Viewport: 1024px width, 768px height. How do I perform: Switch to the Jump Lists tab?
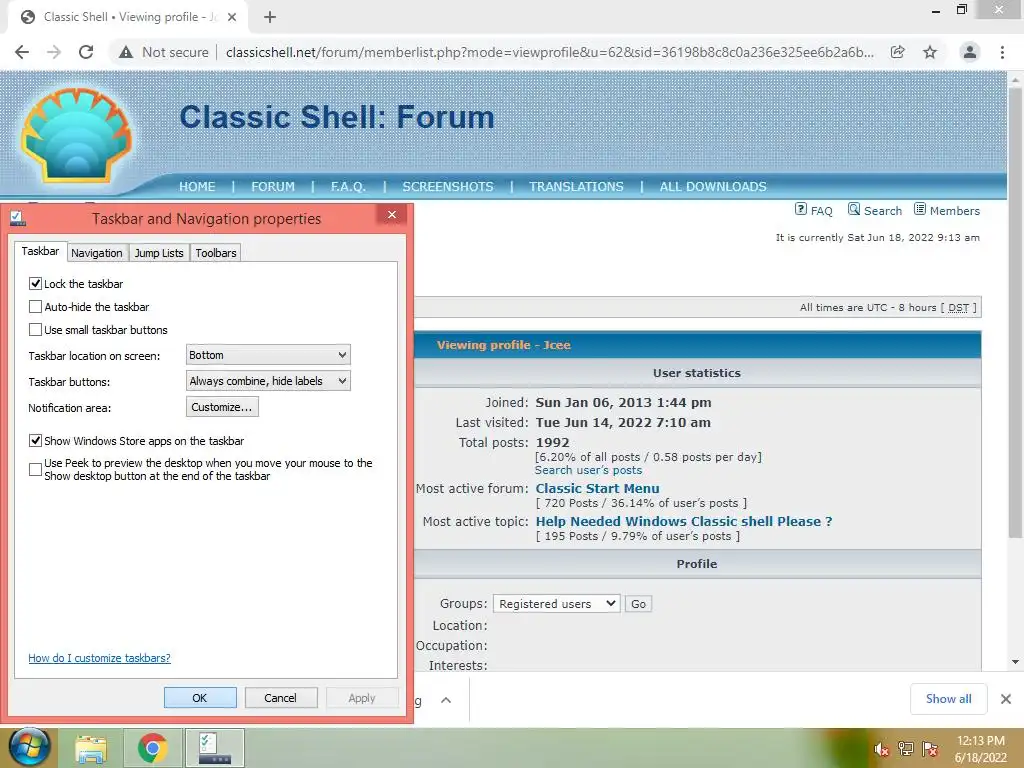[x=159, y=253]
